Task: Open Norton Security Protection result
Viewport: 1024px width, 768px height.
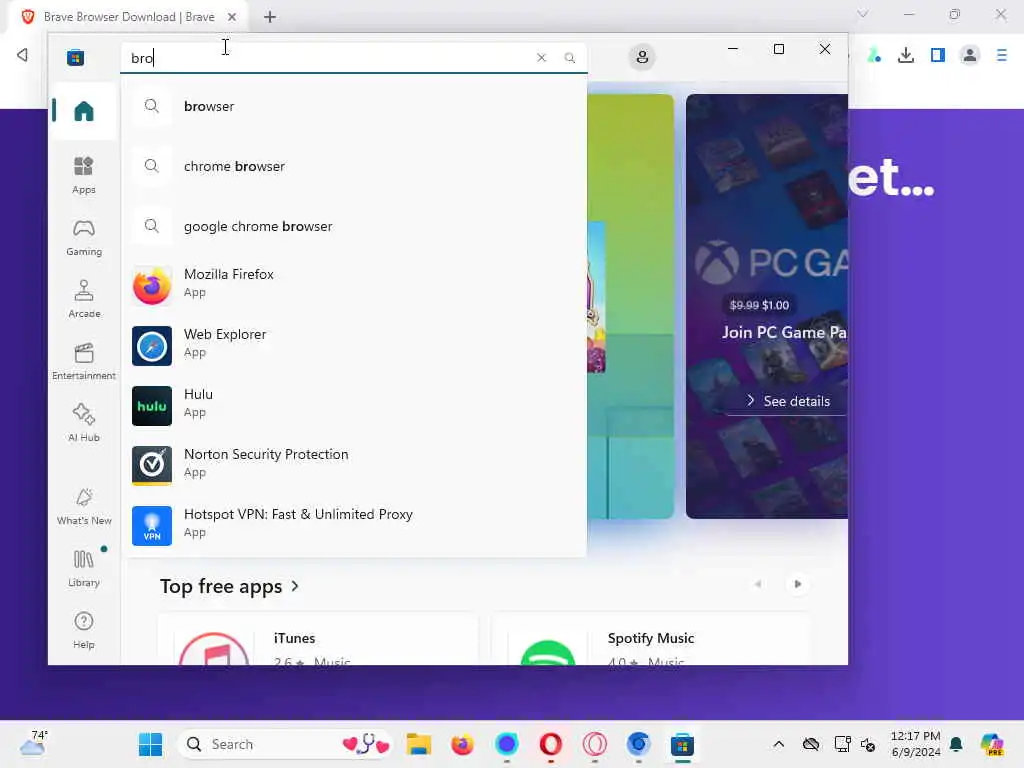Action: [x=353, y=466]
